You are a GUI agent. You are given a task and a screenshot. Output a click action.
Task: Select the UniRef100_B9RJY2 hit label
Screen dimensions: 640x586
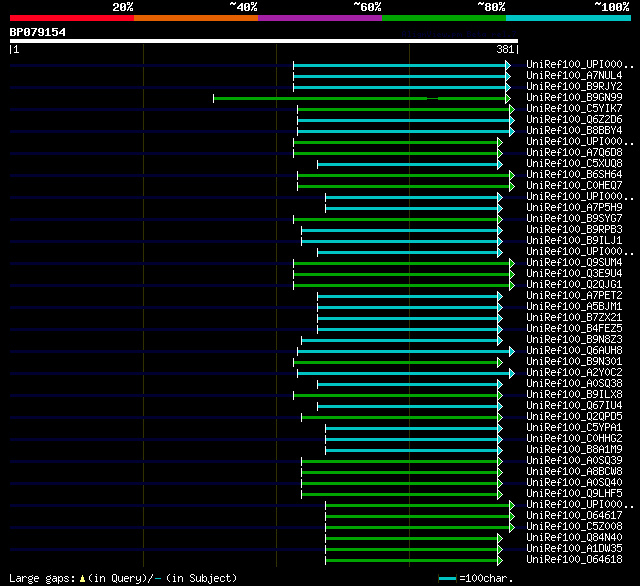574,87
